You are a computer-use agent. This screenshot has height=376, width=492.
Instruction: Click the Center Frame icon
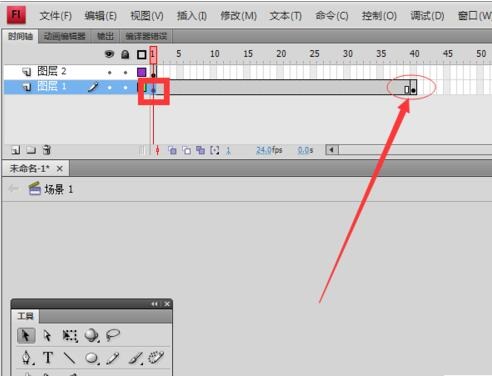[x=157, y=150]
